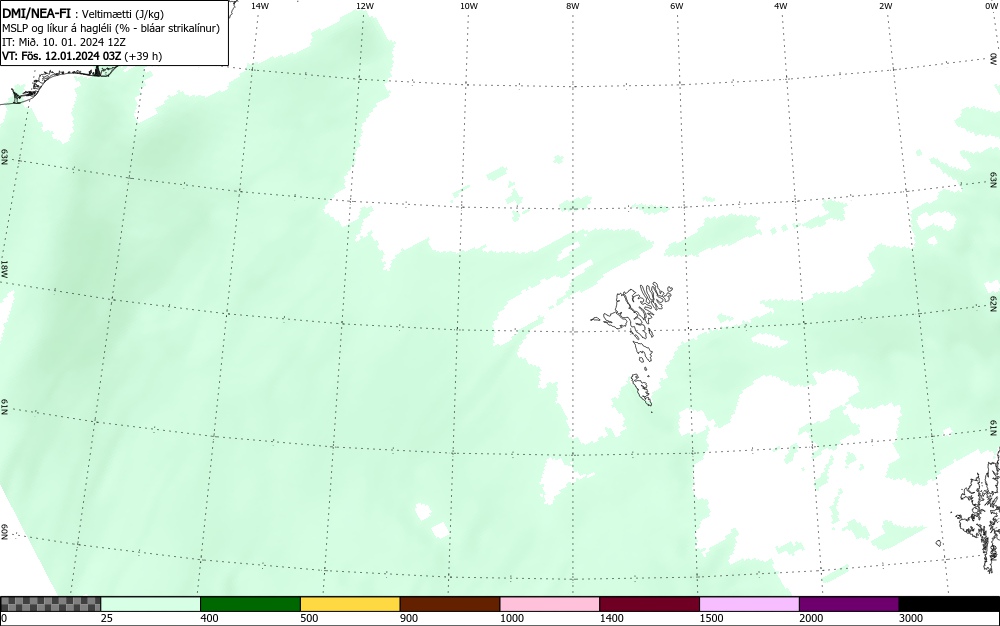Pick the maroon 1400–1500 legend swatch
The width and height of the screenshot is (1000, 626).
click(x=649, y=604)
